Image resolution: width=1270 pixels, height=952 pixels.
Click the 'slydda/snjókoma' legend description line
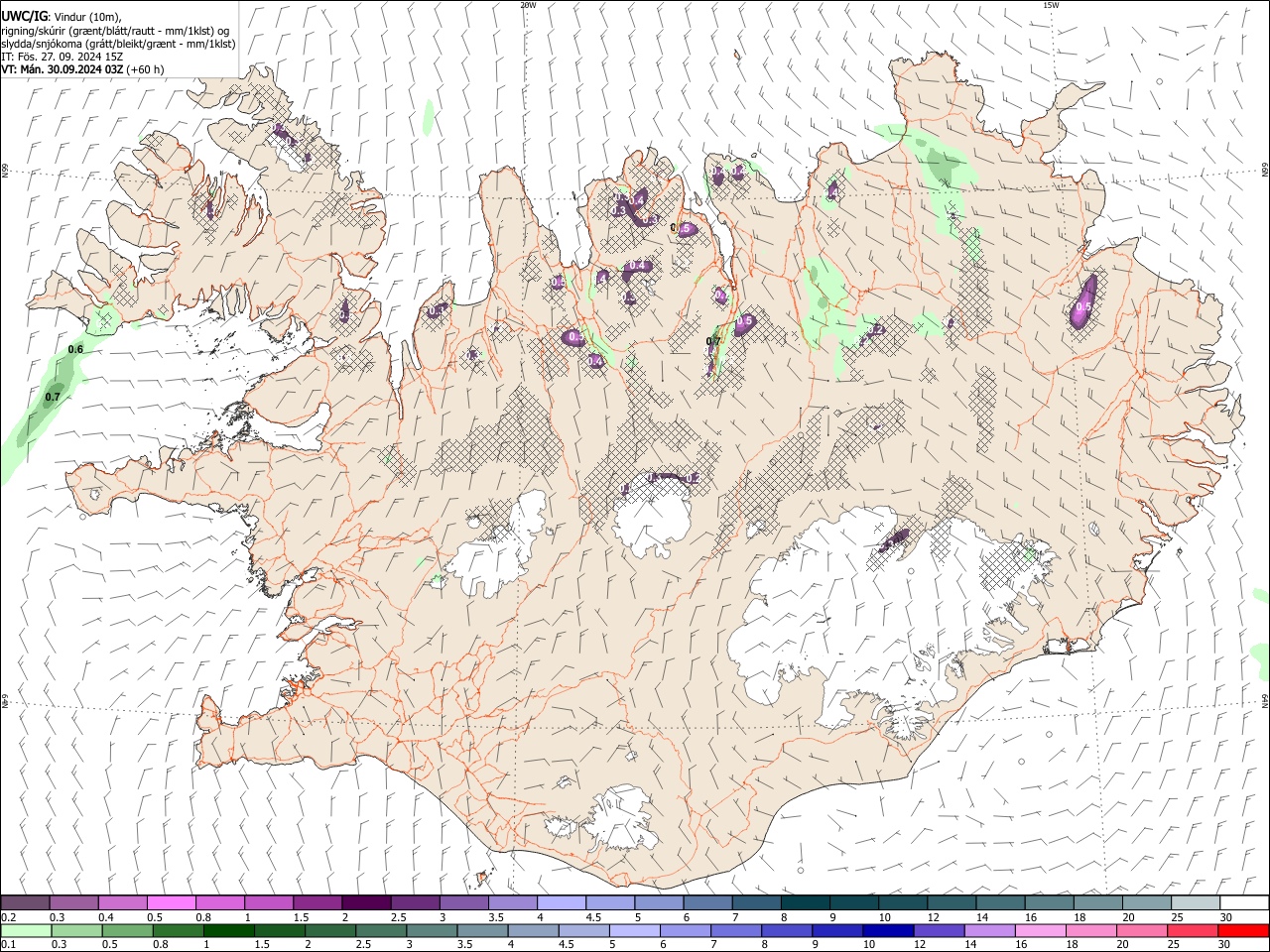118,44
